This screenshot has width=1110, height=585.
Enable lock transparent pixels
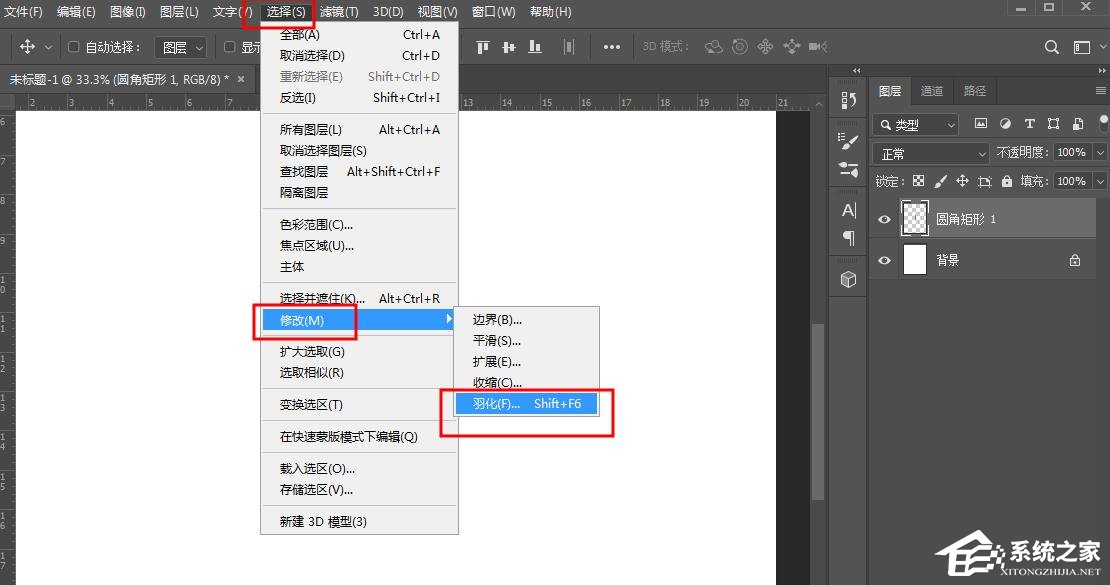point(918,181)
